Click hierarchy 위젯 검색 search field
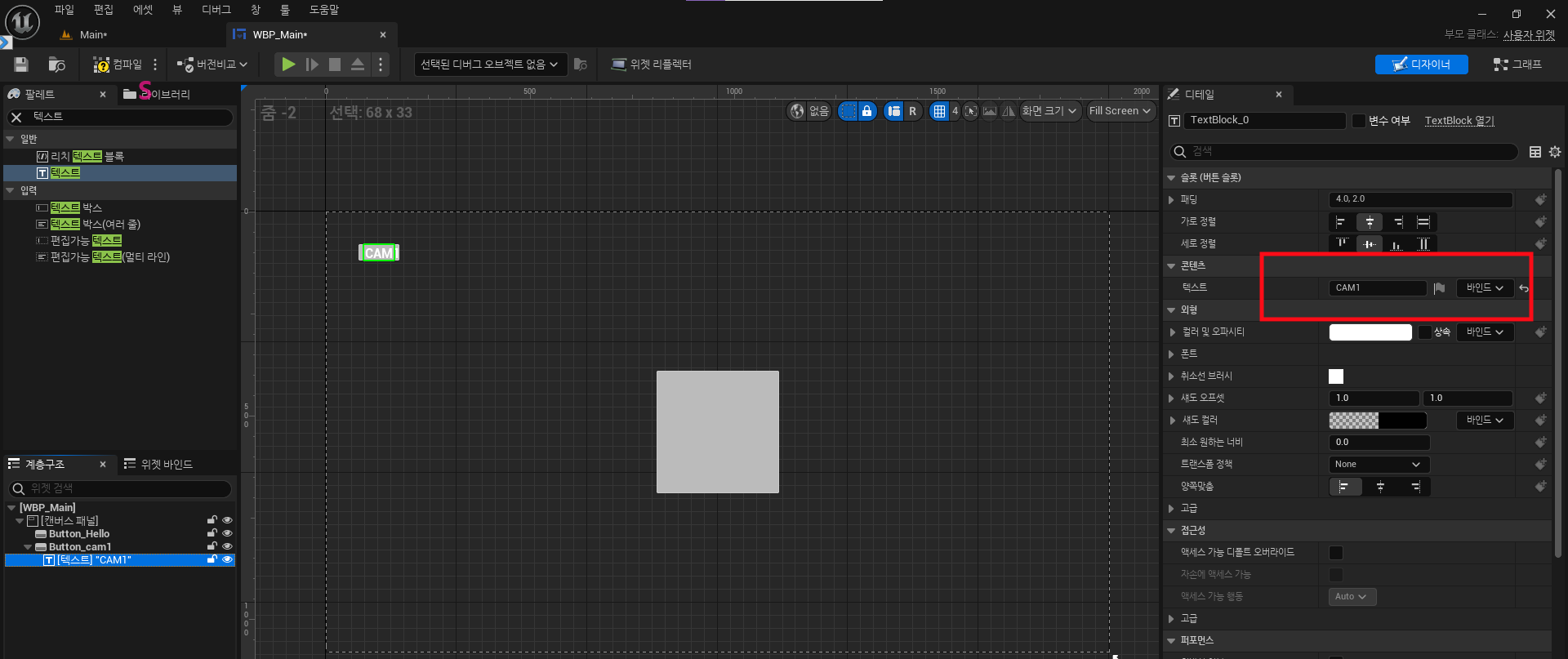This screenshot has width=1568, height=659. [120, 489]
